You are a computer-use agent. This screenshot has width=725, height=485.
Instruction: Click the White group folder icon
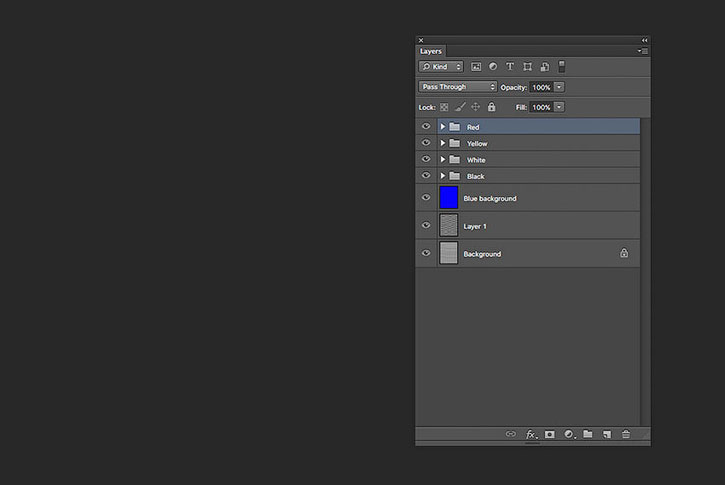click(x=455, y=159)
